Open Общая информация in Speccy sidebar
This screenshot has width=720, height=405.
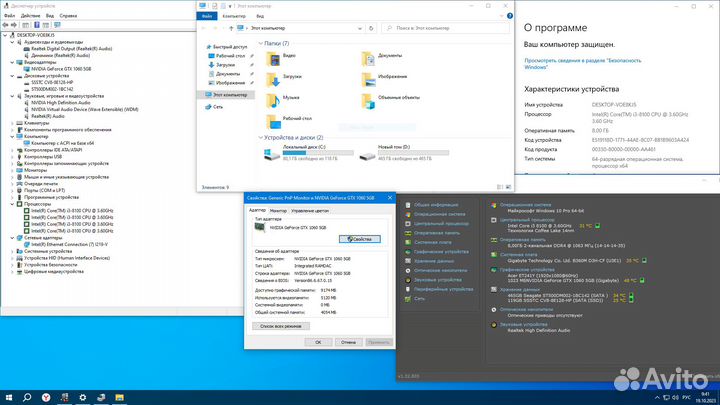tap(436, 205)
